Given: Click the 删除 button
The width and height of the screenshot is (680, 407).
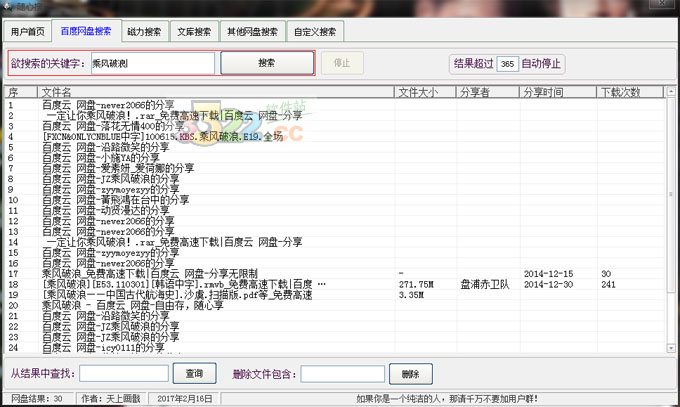Looking at the screenshot, I should pyautogui.click(x=411, y=374).
